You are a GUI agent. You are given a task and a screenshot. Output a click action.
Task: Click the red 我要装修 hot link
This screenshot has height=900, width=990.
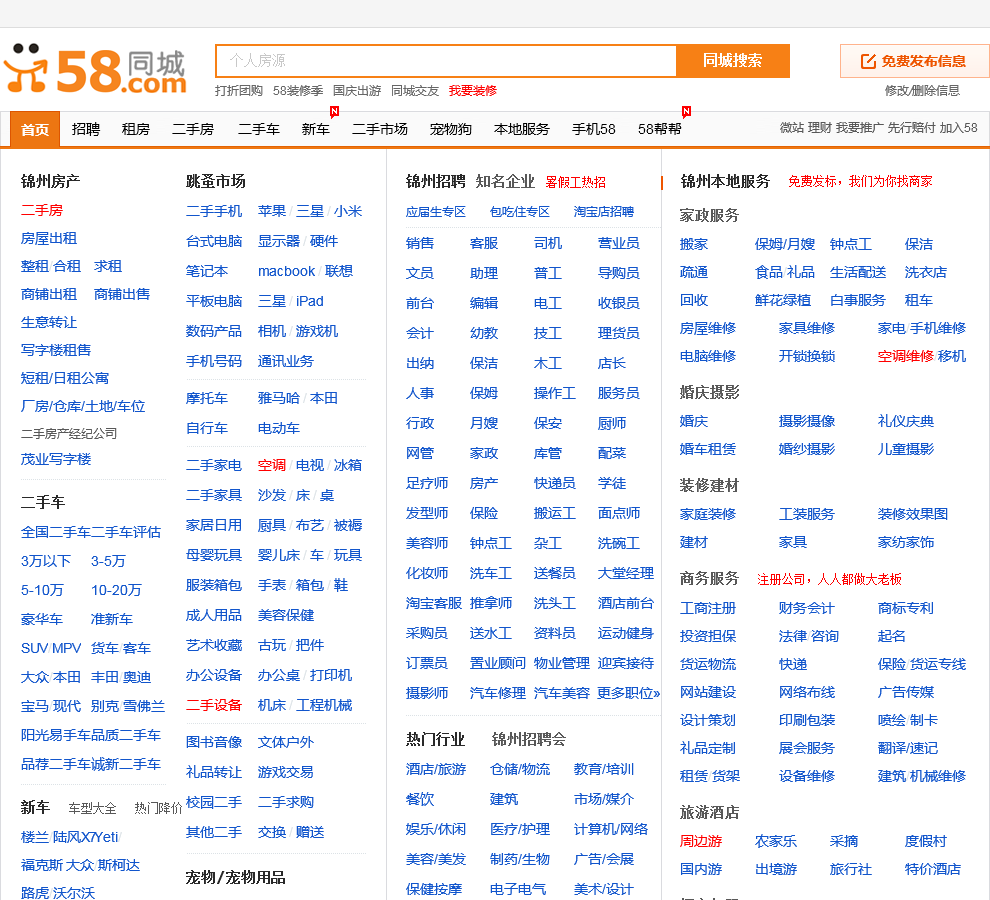coord(473,91)
